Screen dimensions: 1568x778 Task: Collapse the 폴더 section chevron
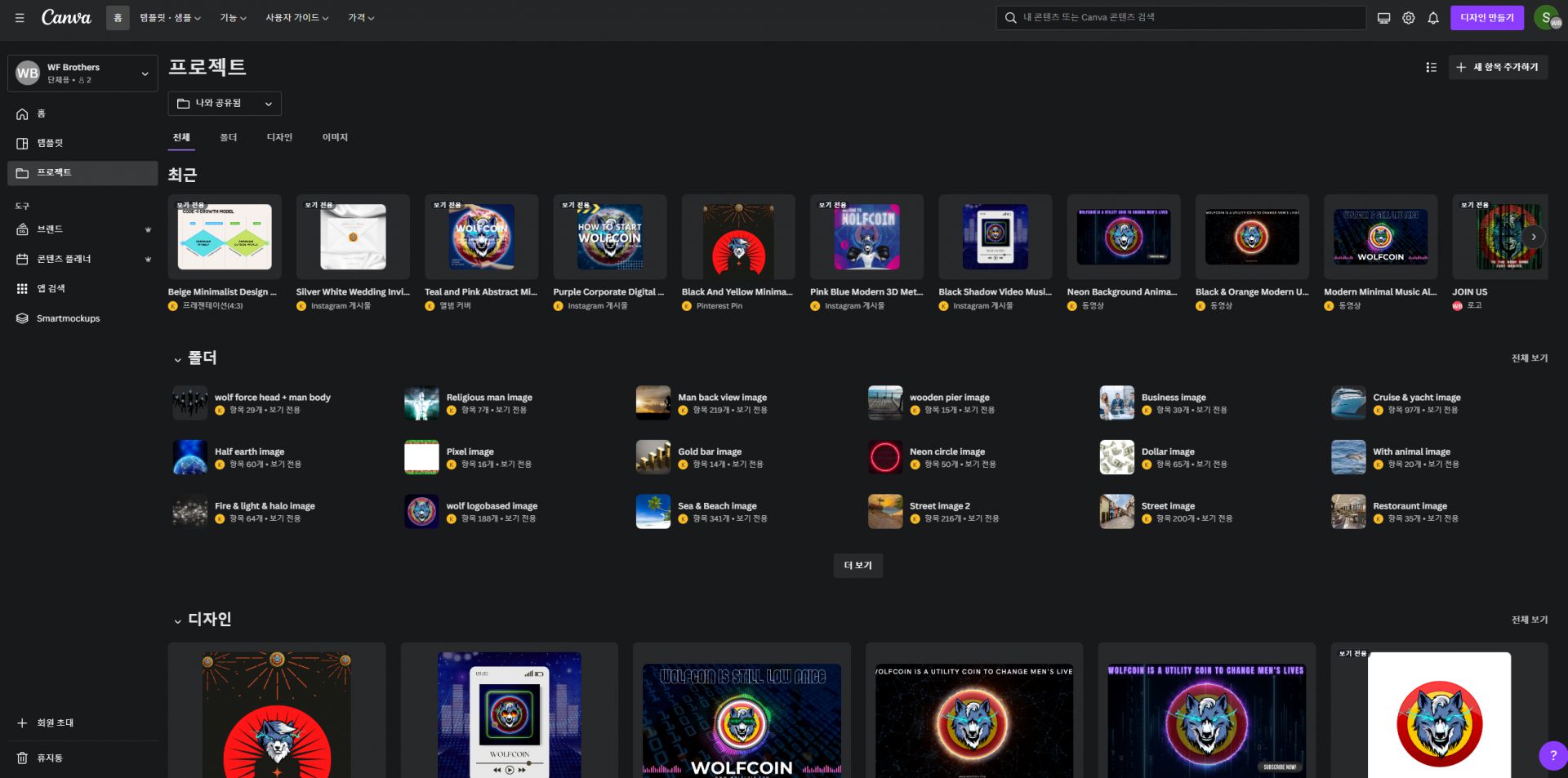(x=177, y=359)
